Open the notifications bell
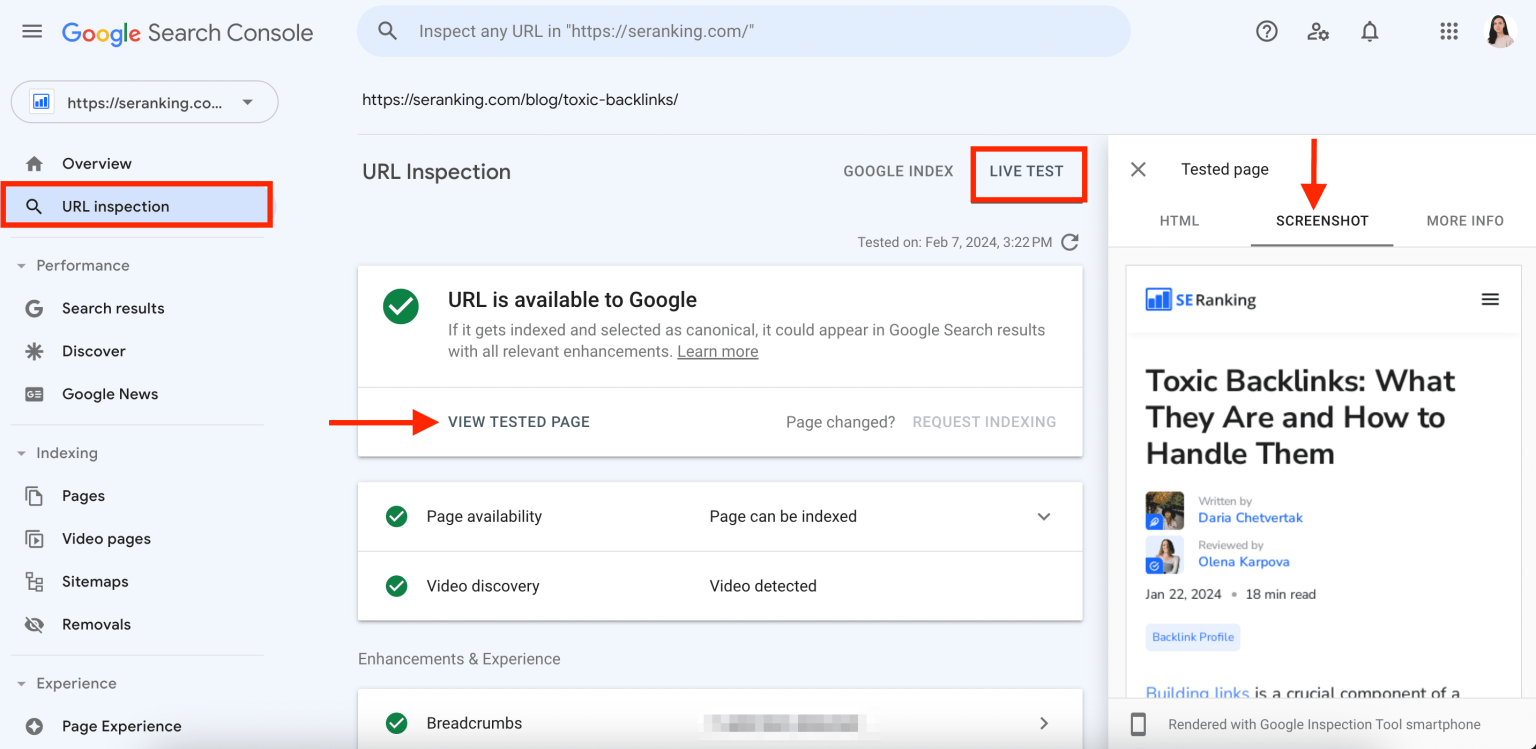This screenshot has height=749, width=1536. pos(1369,31)
